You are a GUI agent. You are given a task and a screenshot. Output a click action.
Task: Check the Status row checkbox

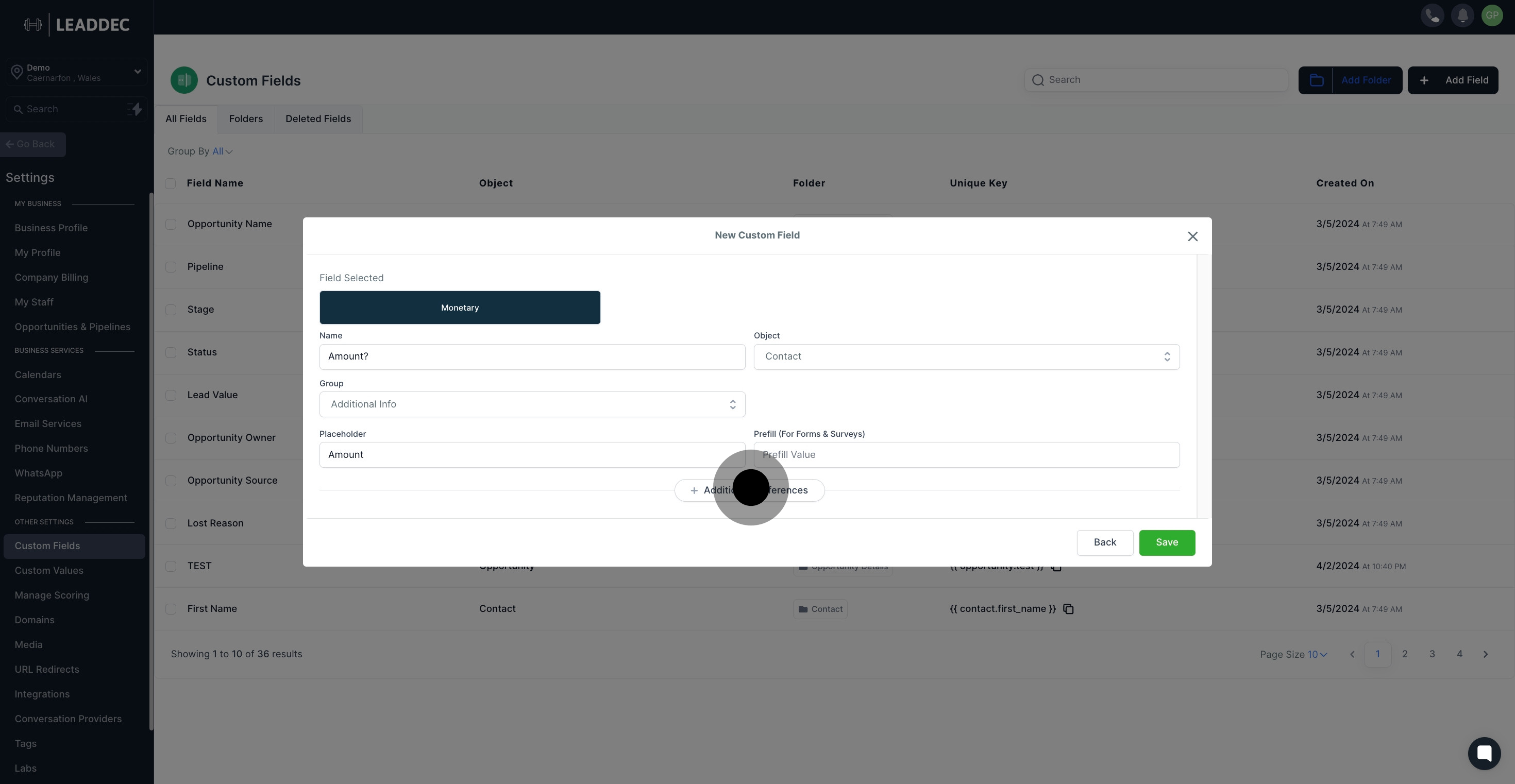point(171,353)
